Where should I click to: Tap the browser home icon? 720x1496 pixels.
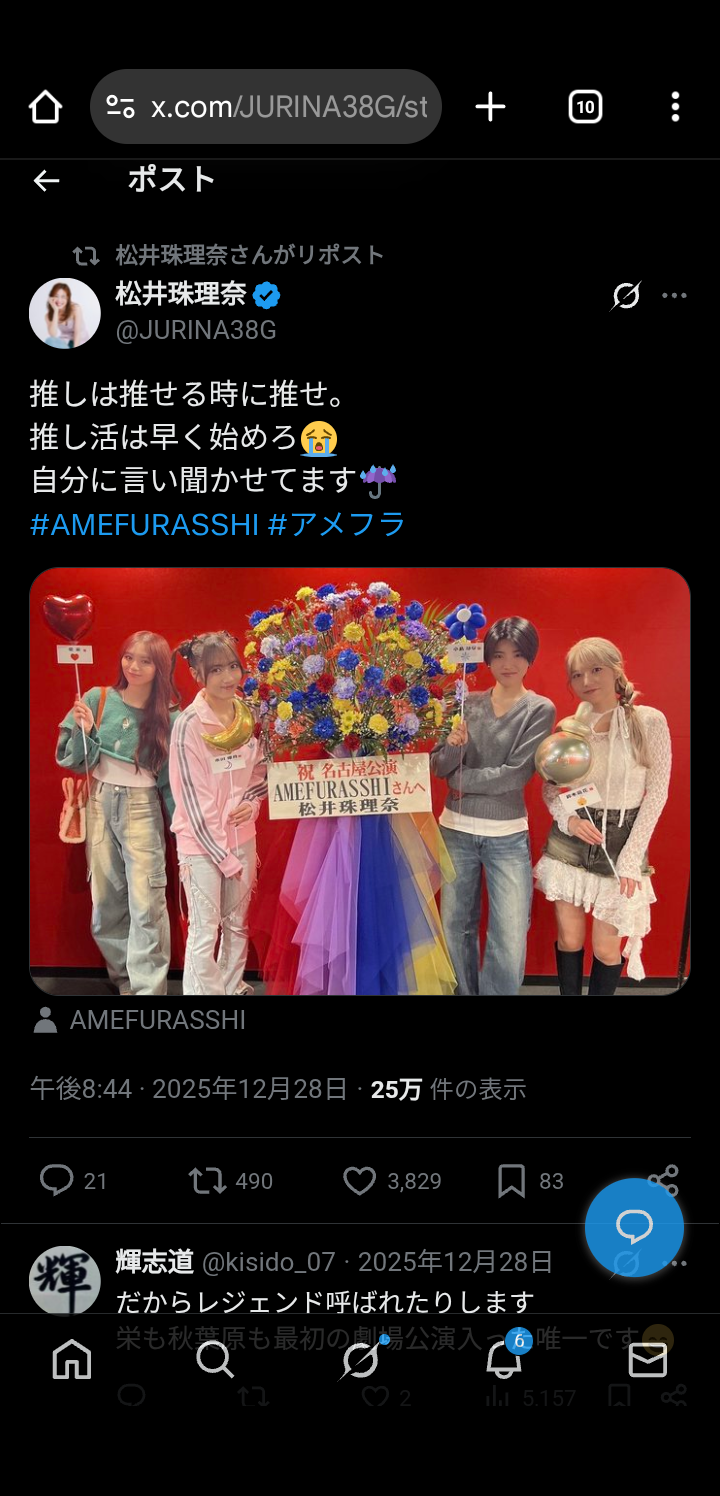(x=46, y=107)
